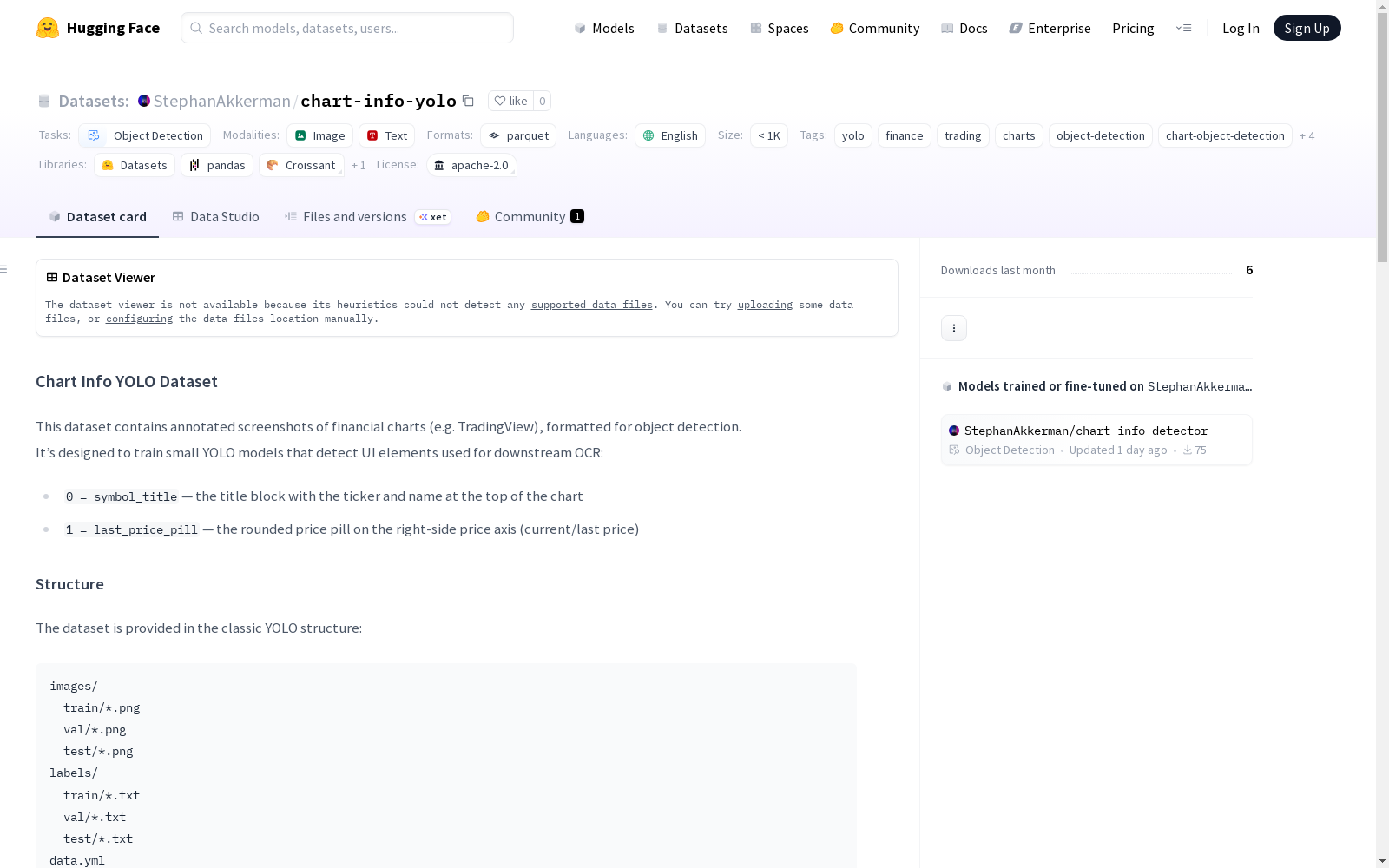Click the Image modality tag
The width and height of the screenshot is (1389, 868).
[x=319, y=135]
